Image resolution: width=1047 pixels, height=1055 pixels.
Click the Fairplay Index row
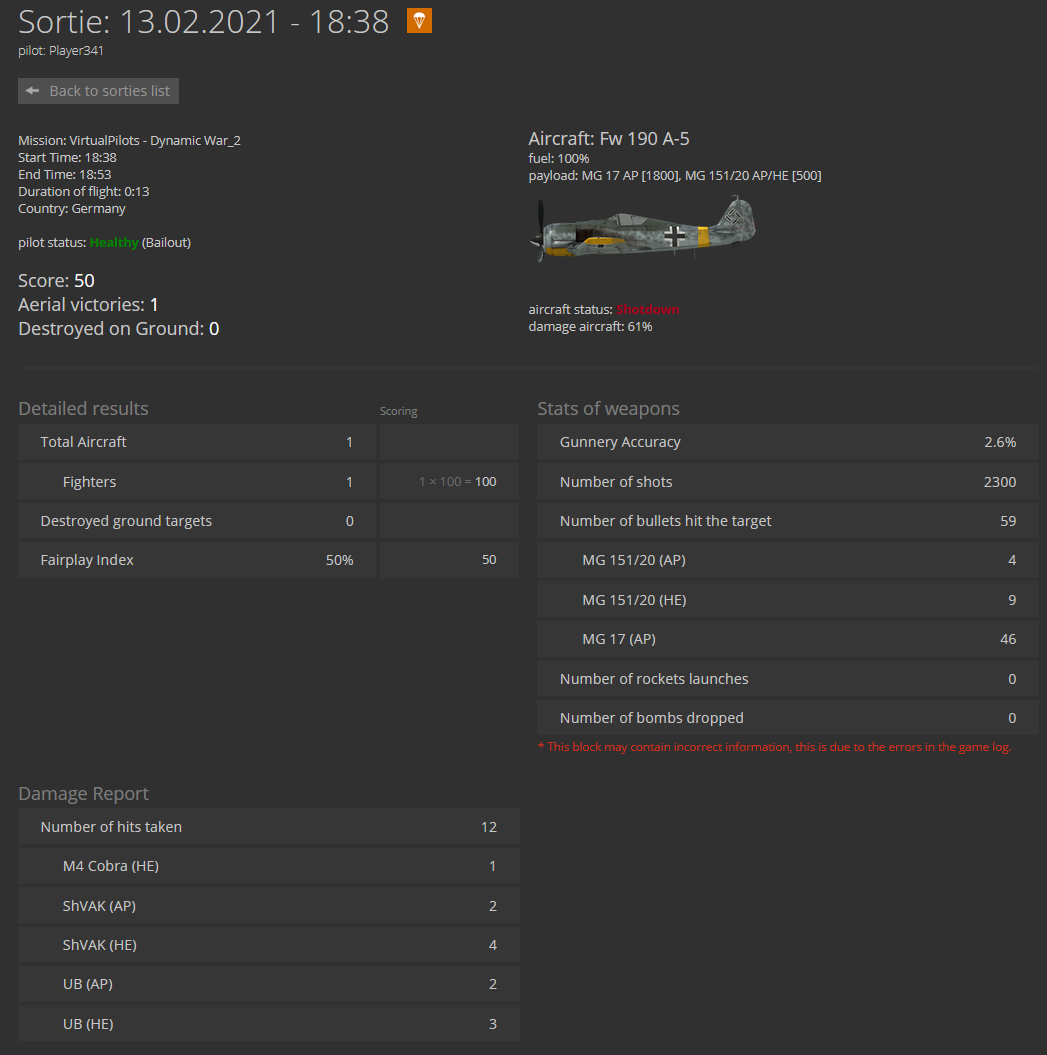click(x=196, y=560)
